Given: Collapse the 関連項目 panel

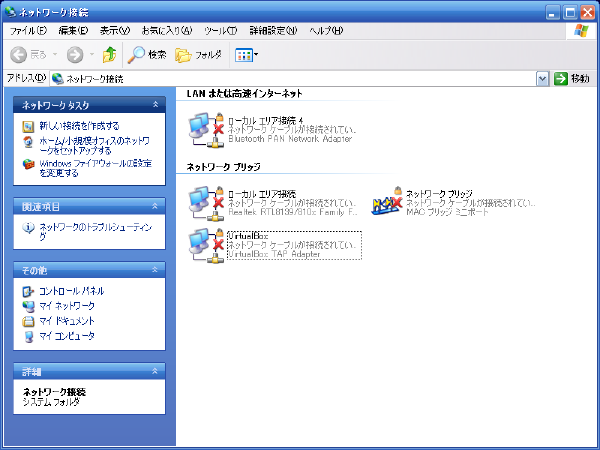Looking at the screenshot, I should point(155,206).
